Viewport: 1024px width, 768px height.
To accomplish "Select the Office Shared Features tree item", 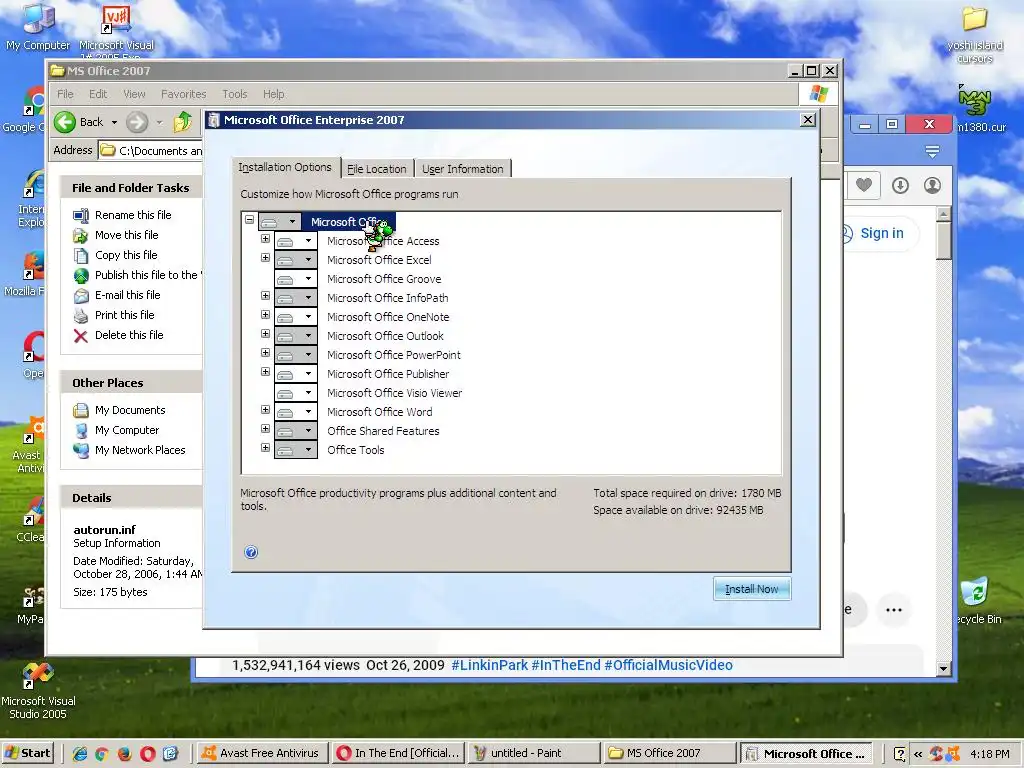I will [383, 431].
